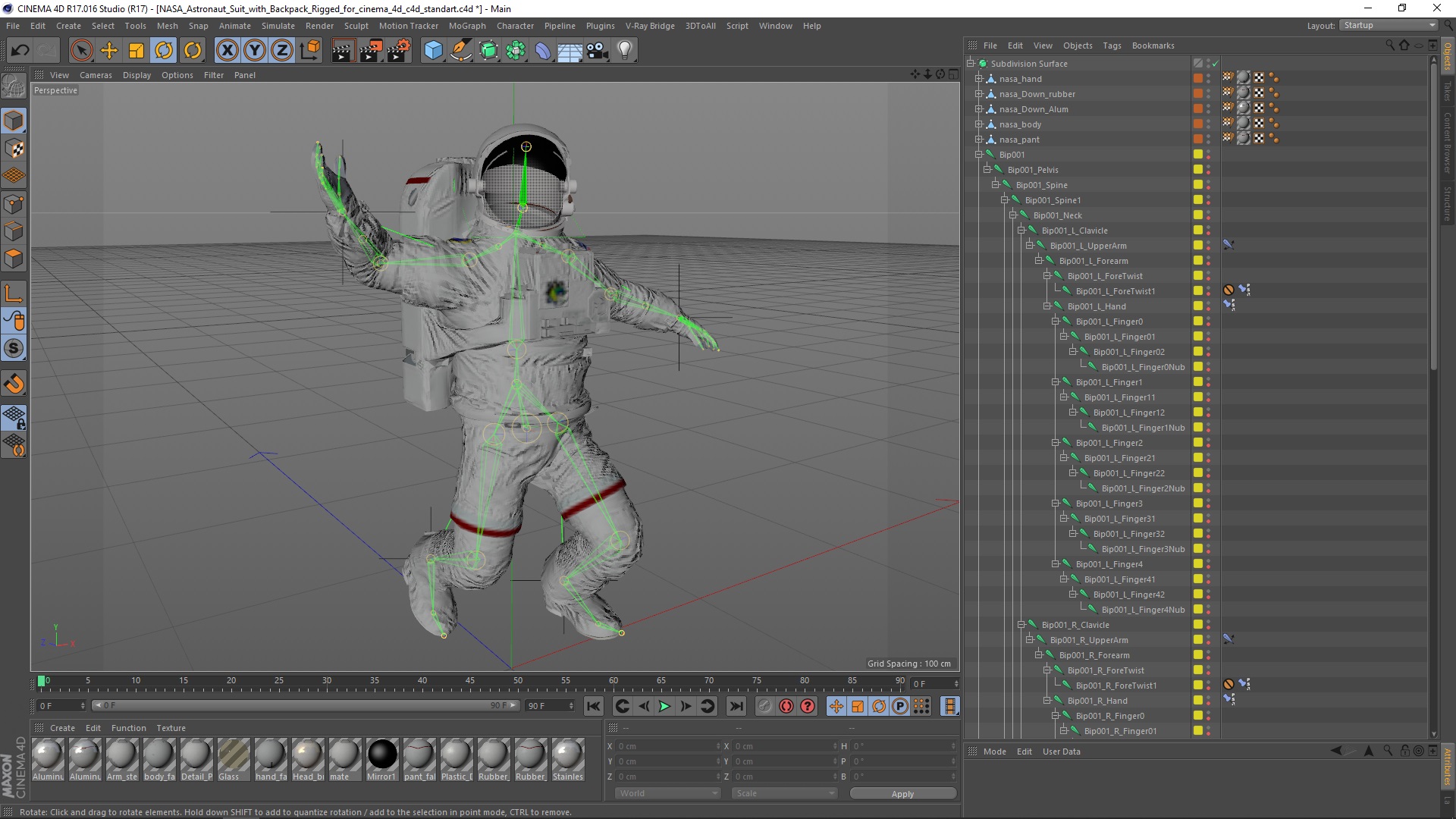Click the Play button in timeline
Screen dimensions: 1456x819
[664, 706]
